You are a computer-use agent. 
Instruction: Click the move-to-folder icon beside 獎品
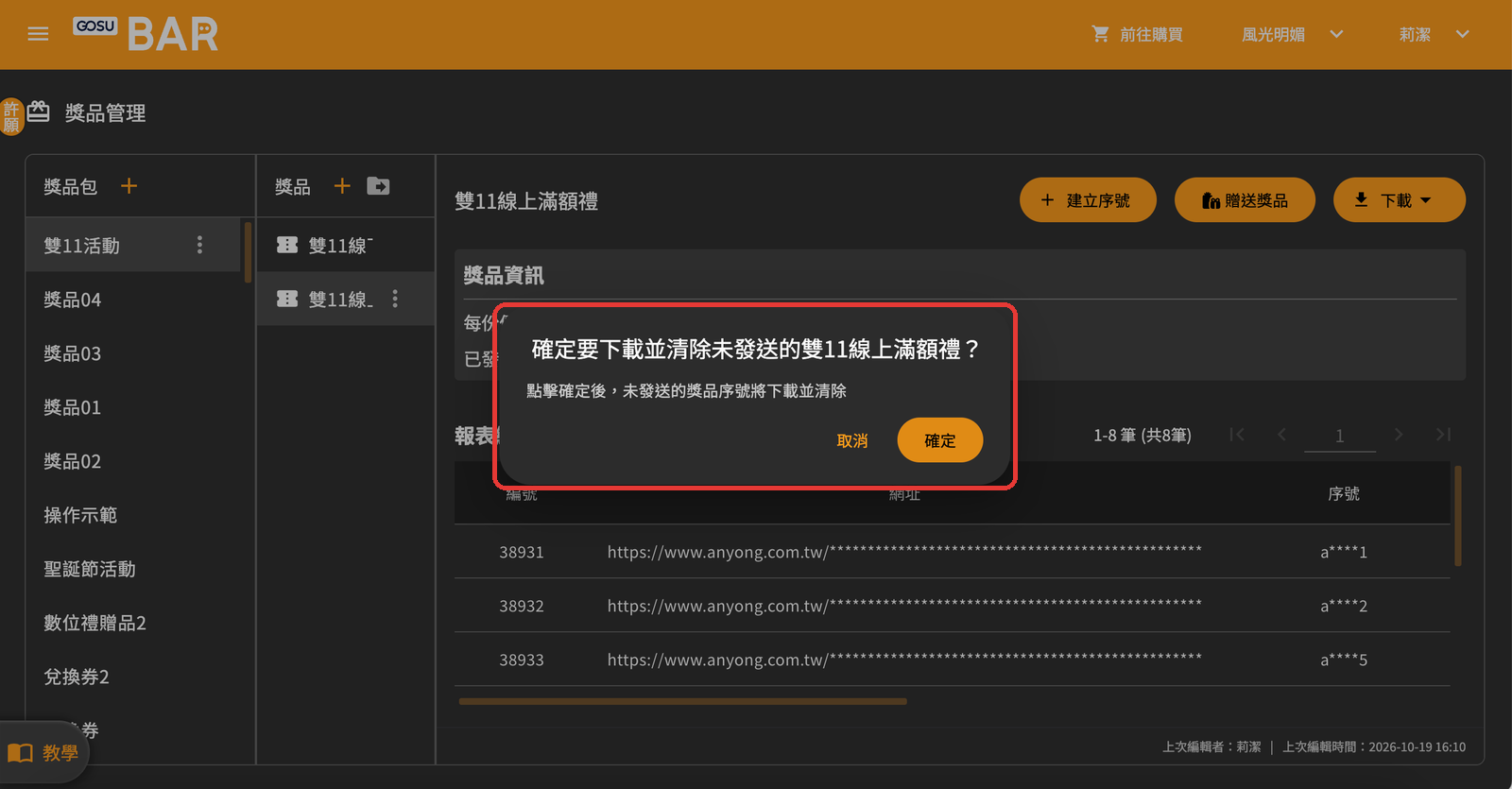click(378, 186)
